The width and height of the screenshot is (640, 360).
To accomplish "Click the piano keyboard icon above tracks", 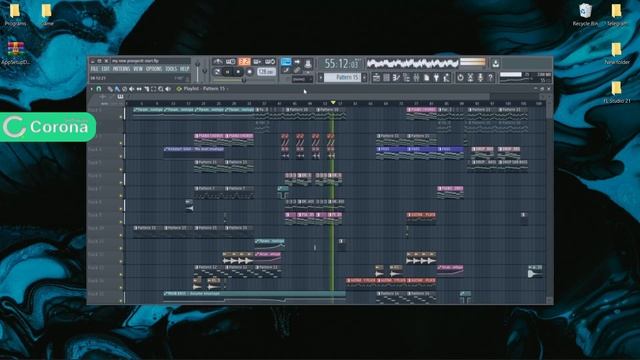I will point(120,96).
